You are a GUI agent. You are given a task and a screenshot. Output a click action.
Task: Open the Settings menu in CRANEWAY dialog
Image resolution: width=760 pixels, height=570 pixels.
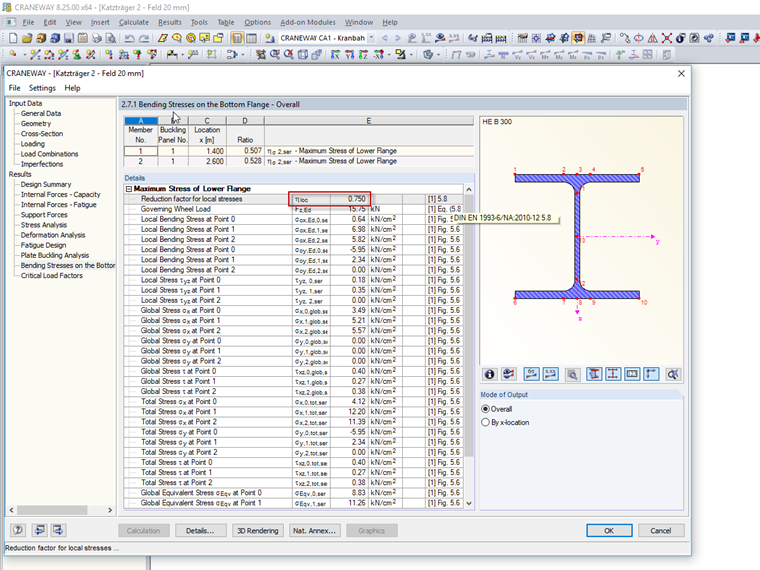pos(42,88)
